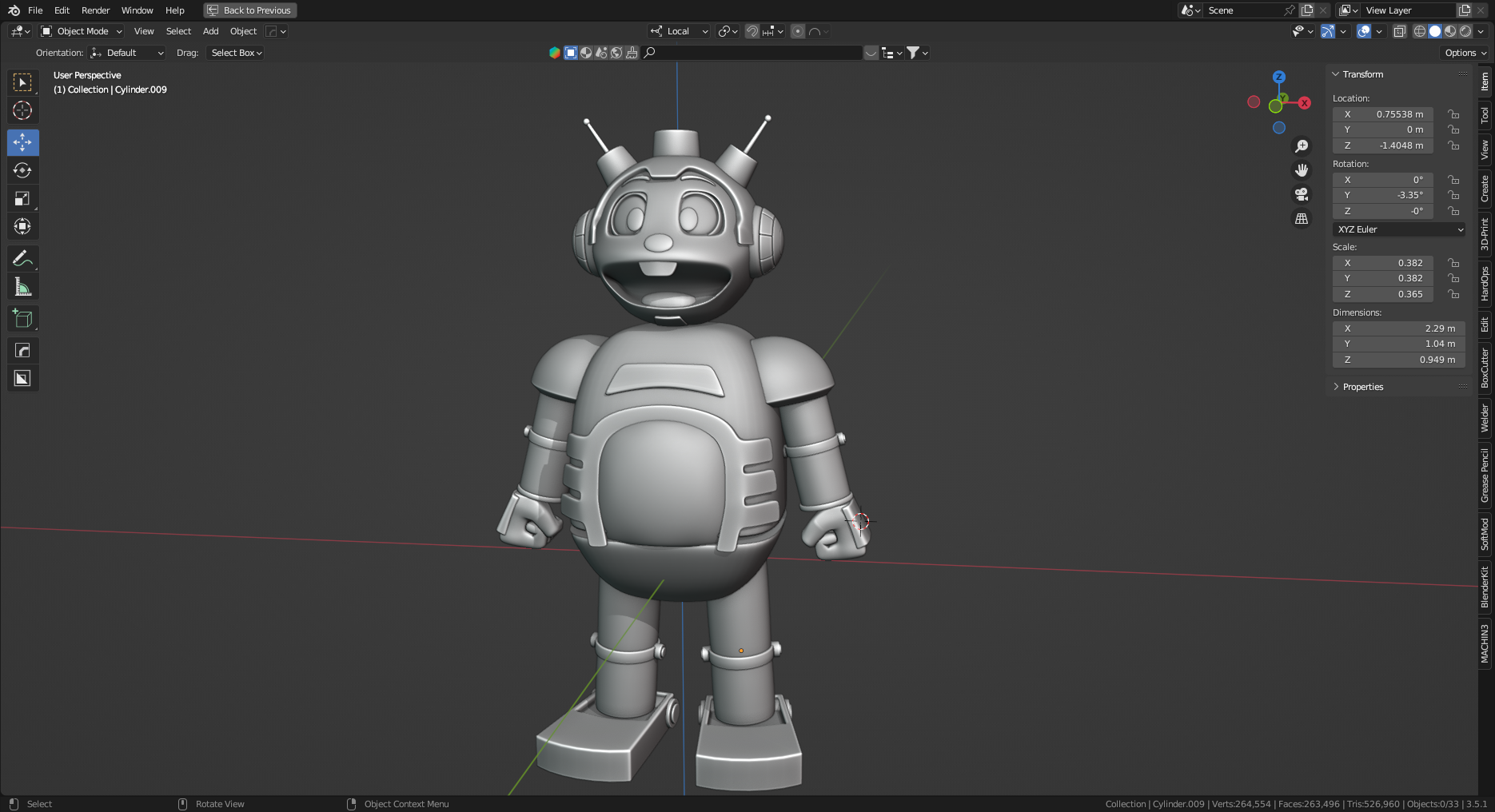Click the scene droplet filter icon

click(x=601, y=53)
